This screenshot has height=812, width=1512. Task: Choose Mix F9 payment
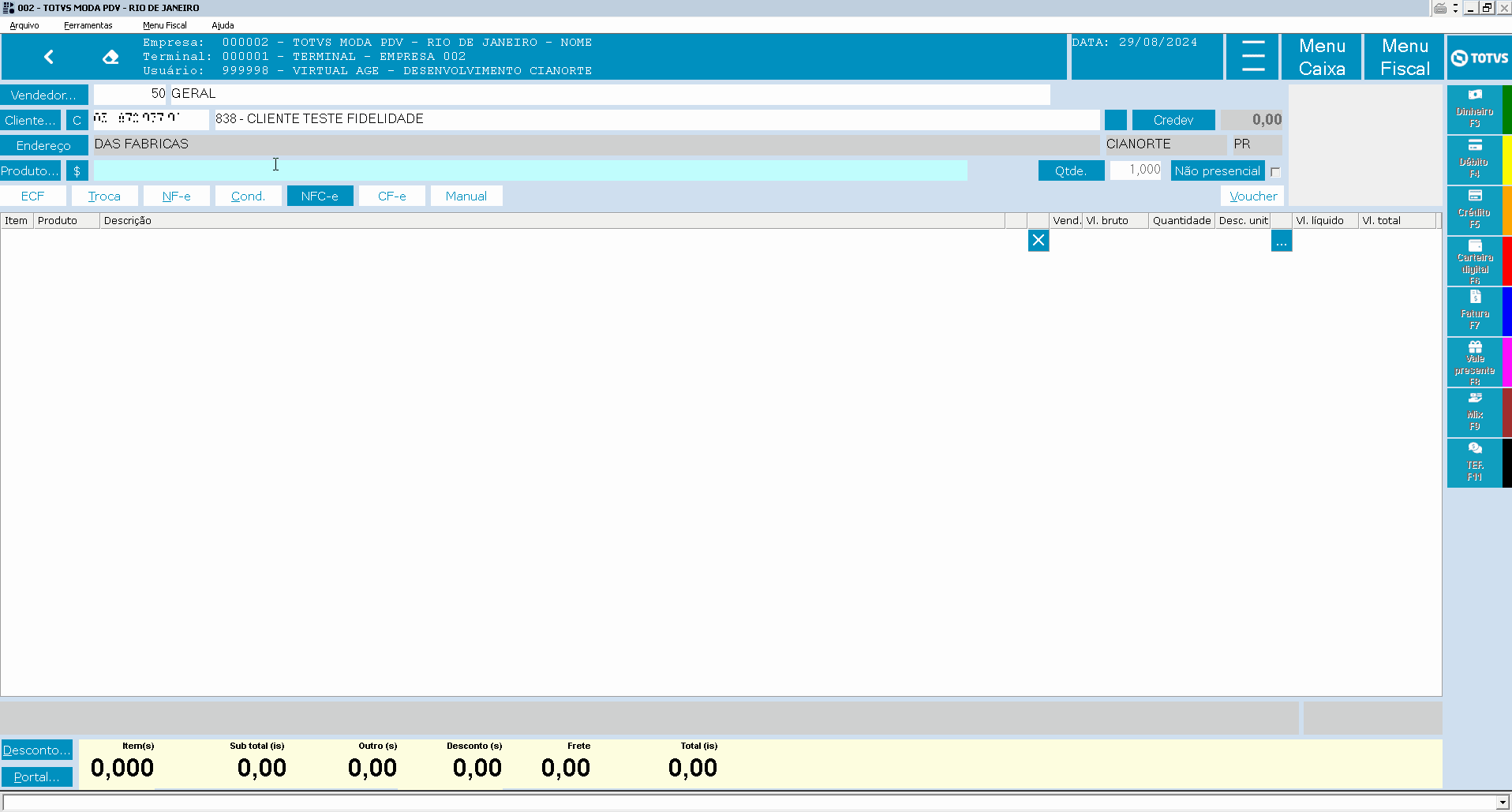(1474, 412)
